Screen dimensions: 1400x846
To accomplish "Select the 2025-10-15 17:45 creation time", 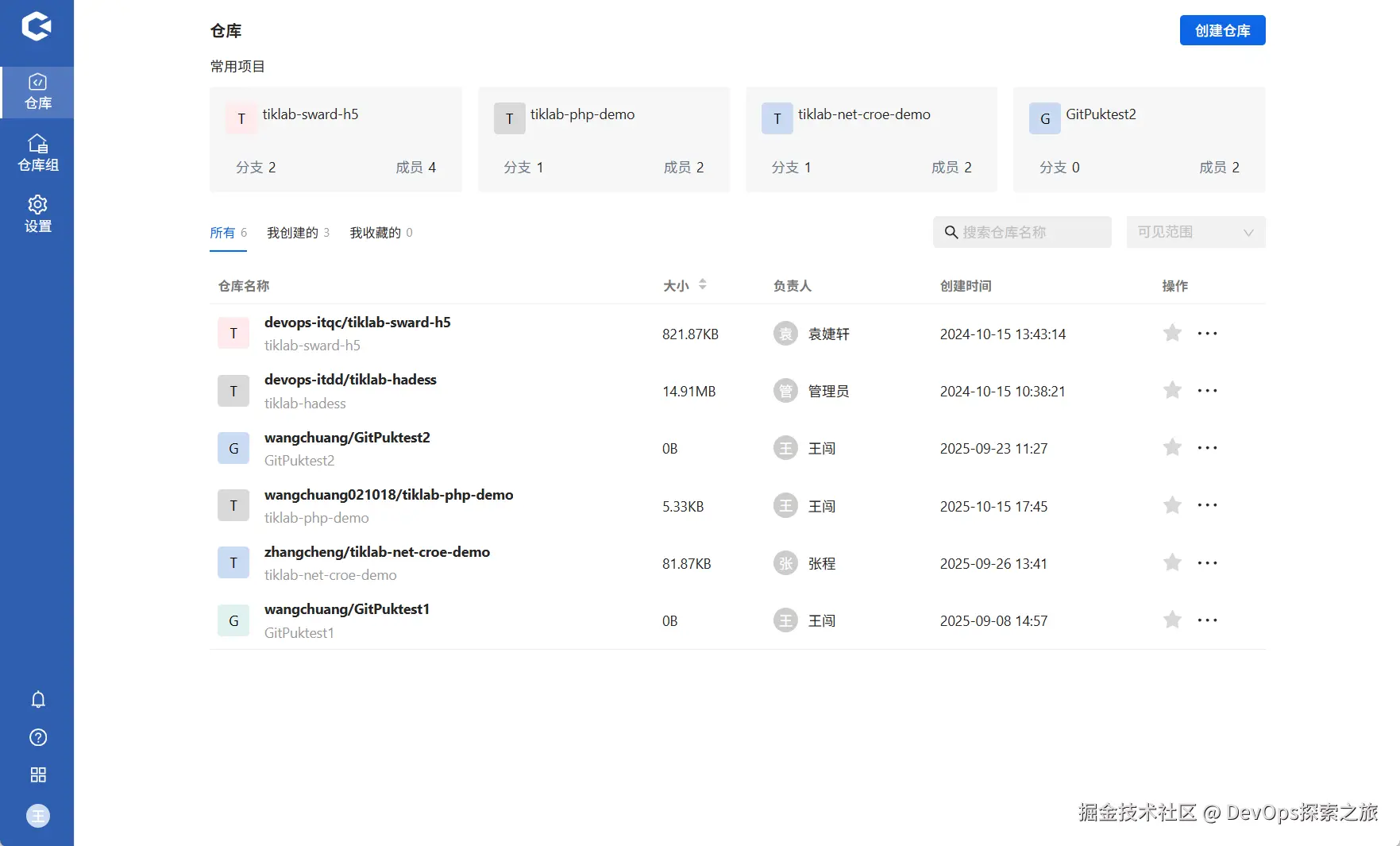I will tap(994, 507).
